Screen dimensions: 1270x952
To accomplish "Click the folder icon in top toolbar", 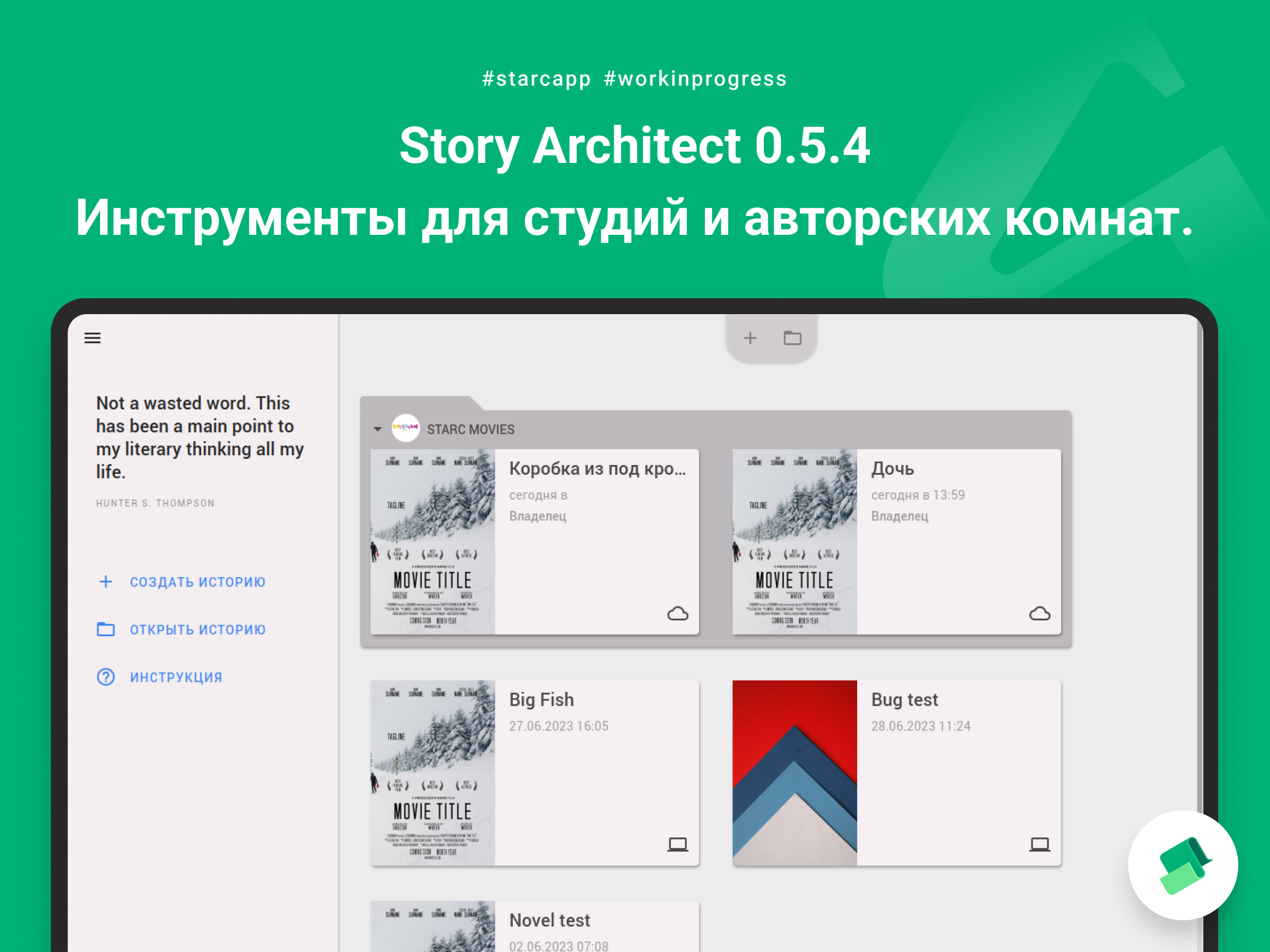I will tap(792, 338).
